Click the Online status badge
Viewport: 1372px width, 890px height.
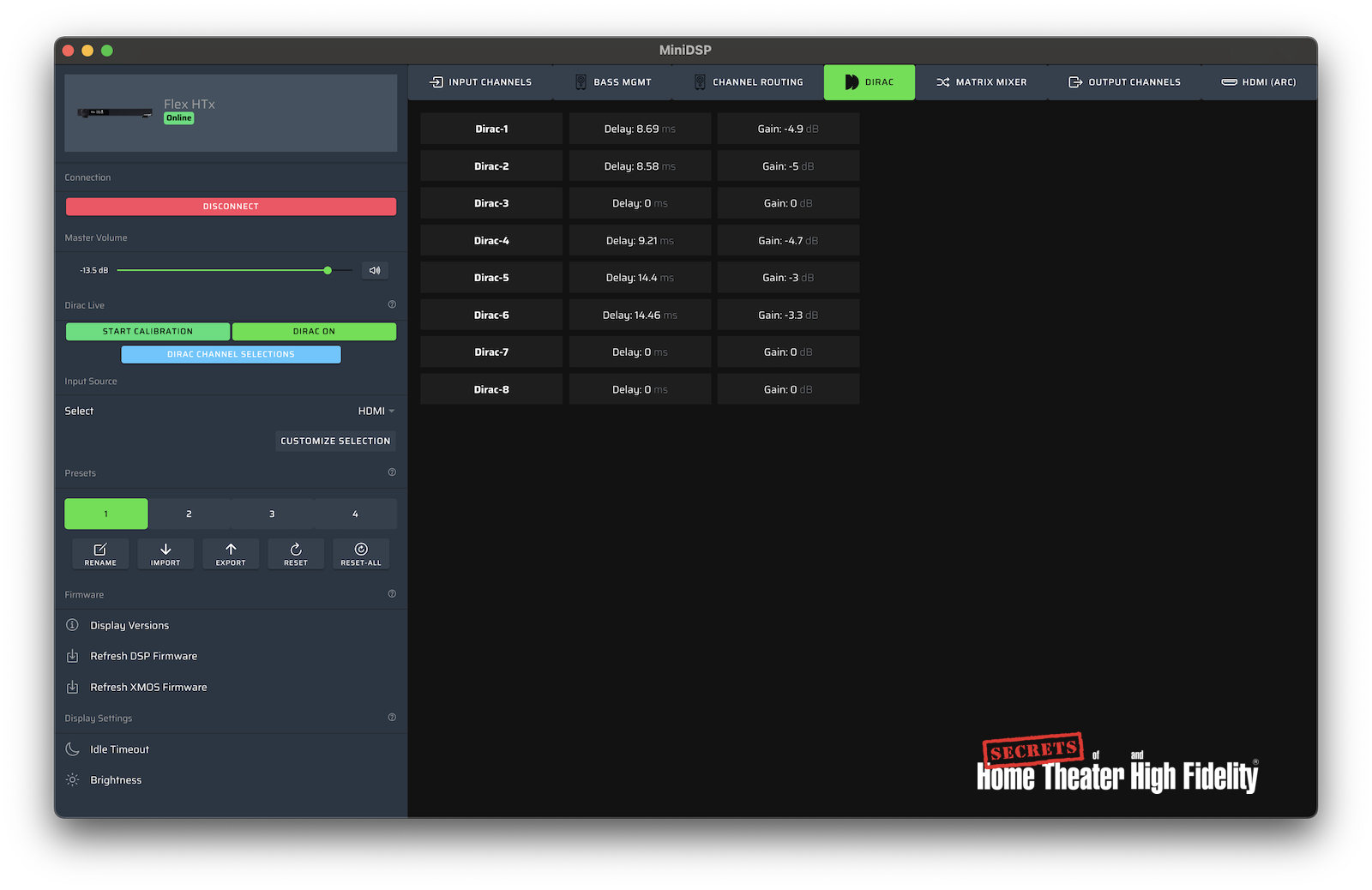179,118
